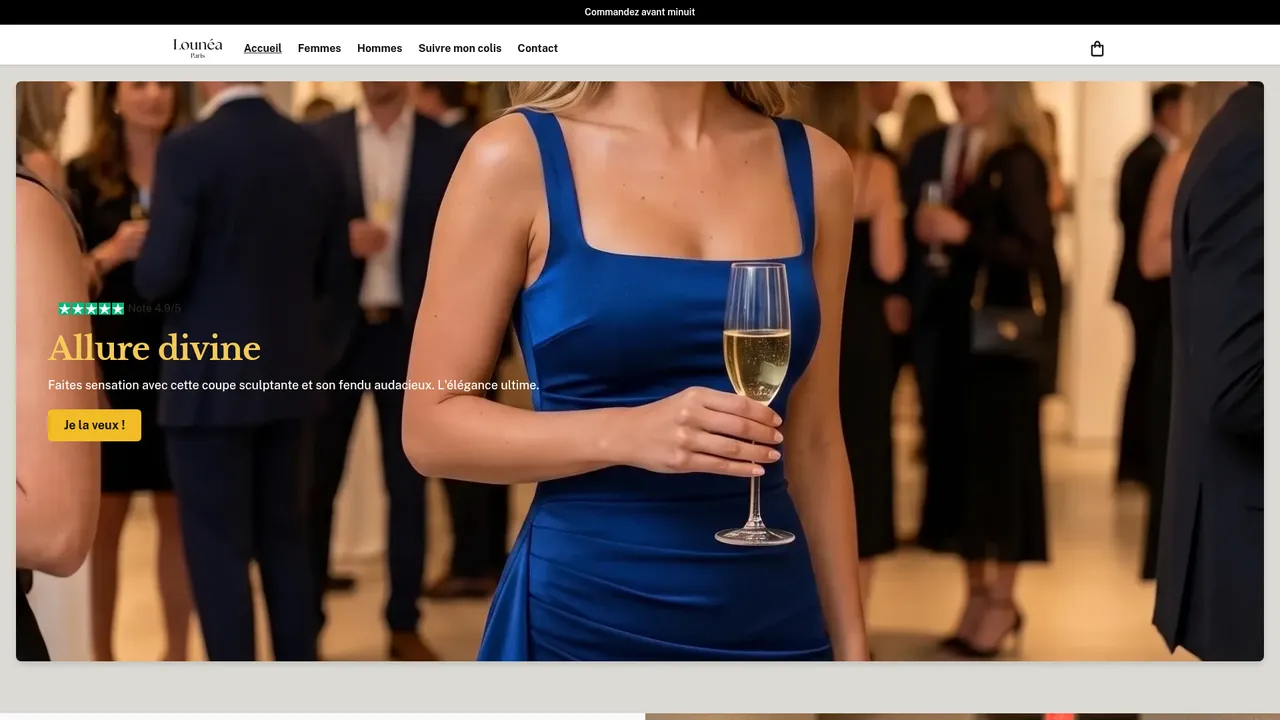Click the "Faites sensation" description text
Image resolution: width=1280 pixels, height=720 pixels.
pos(294,385)
